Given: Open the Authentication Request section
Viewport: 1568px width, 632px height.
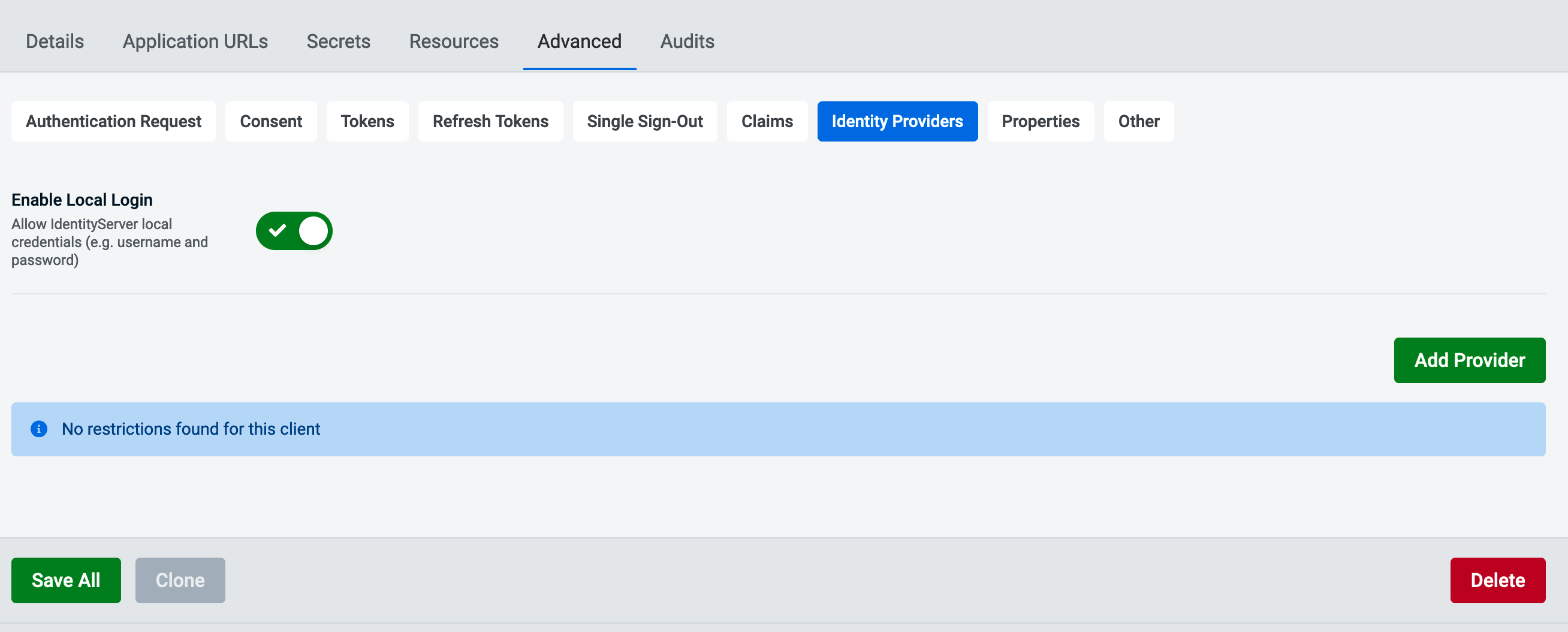Looking at the screenshot, I should pyautogui.click(x=113, y=121).
